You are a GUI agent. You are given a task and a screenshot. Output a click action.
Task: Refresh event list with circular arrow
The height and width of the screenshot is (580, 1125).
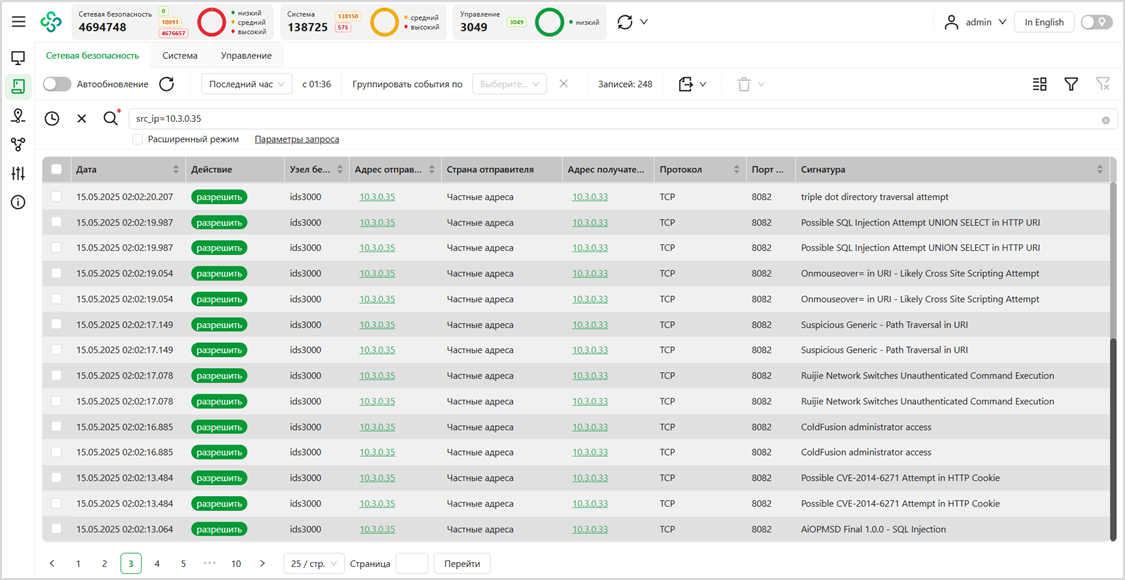167,84
